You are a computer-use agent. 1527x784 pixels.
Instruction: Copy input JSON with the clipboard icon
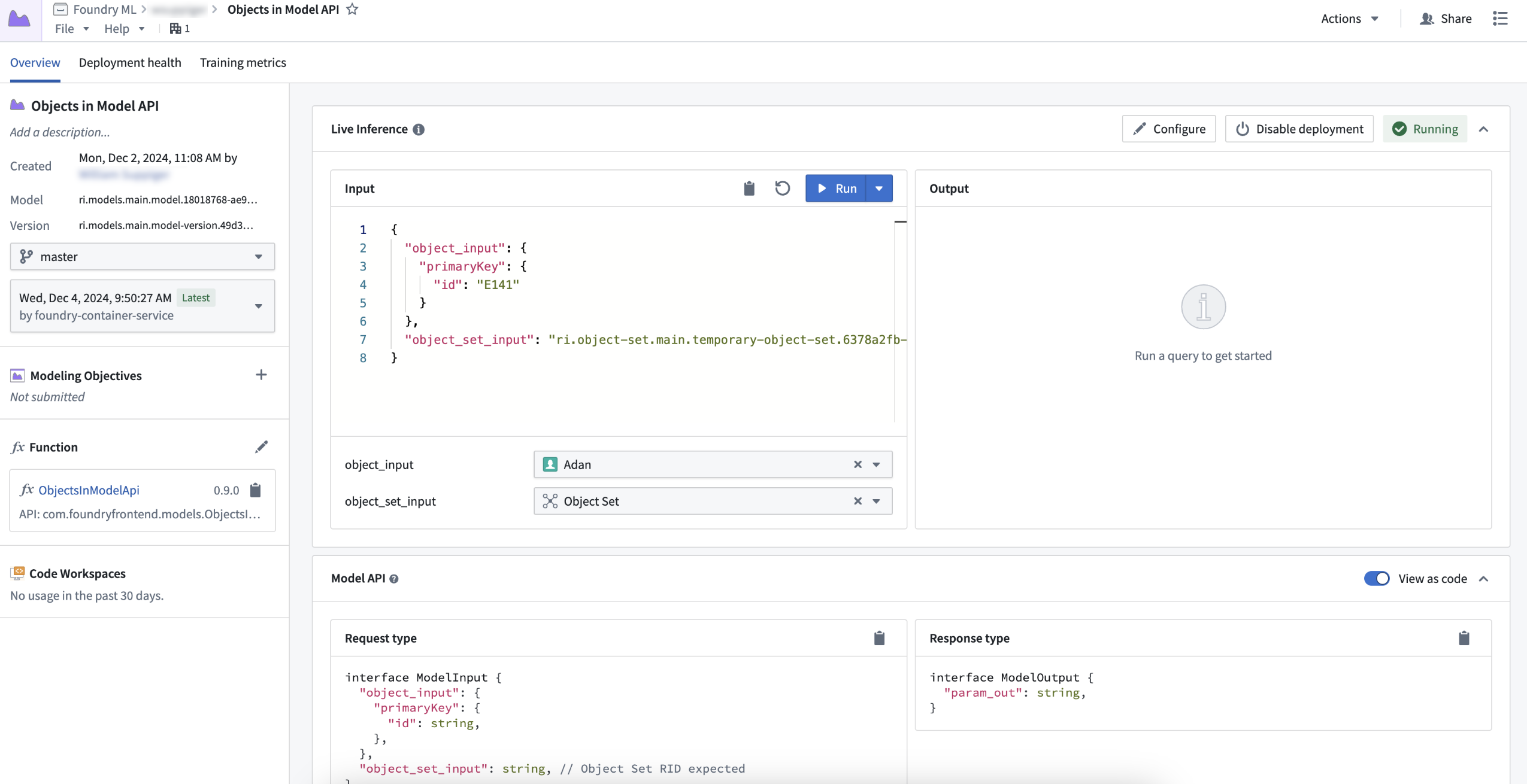point(749,189)
